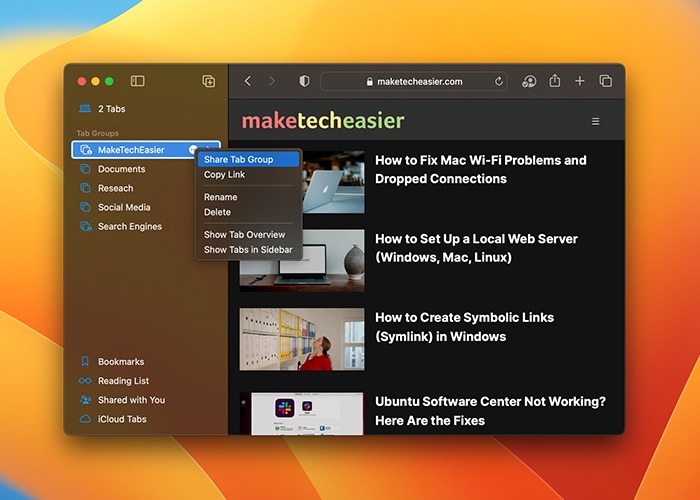Select Delete in the context menu

[x=249, y=212]
